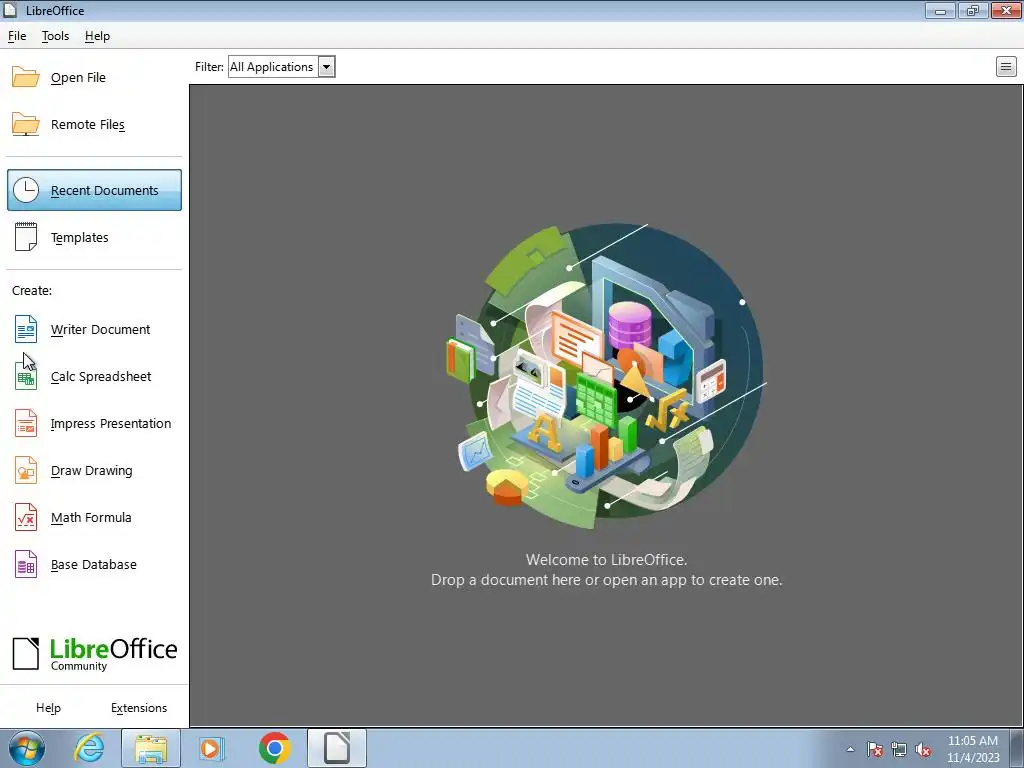Click the taskbar clock showing 11:05 AM
This screenshot has width=1024, height=768.
pyautogui.click(x=973, y=749)
